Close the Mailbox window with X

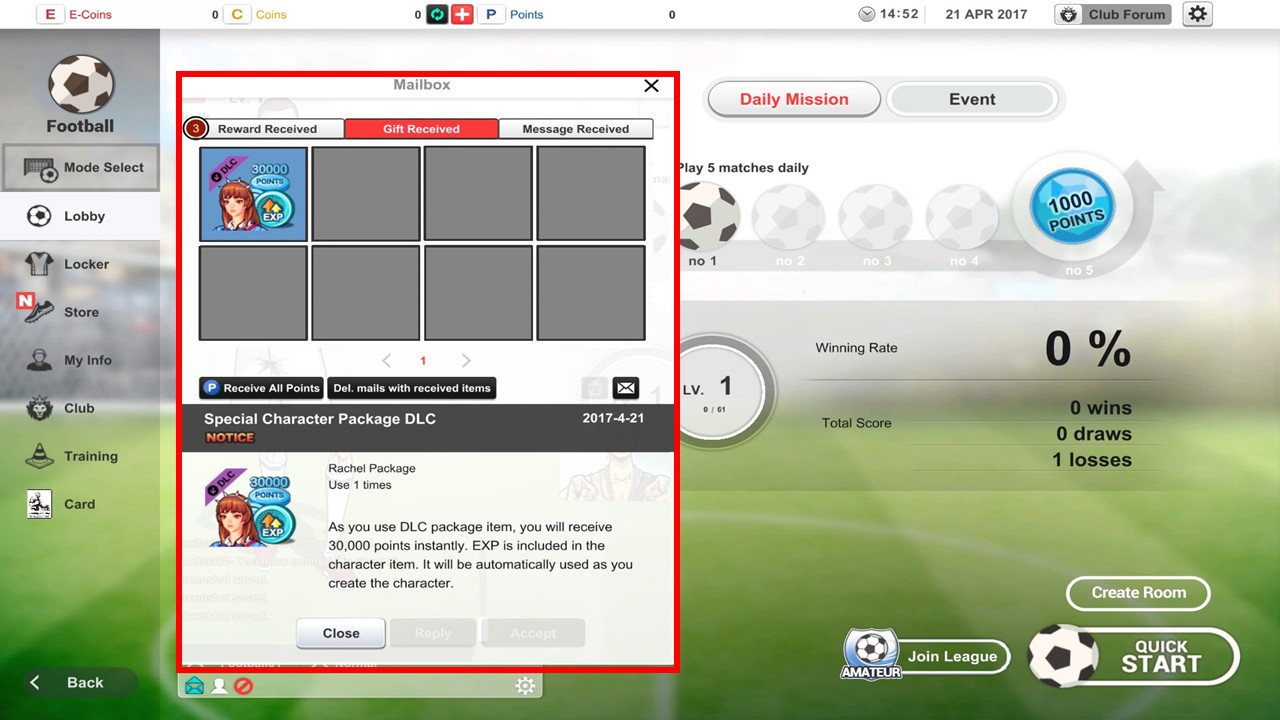tap(651, 86)
